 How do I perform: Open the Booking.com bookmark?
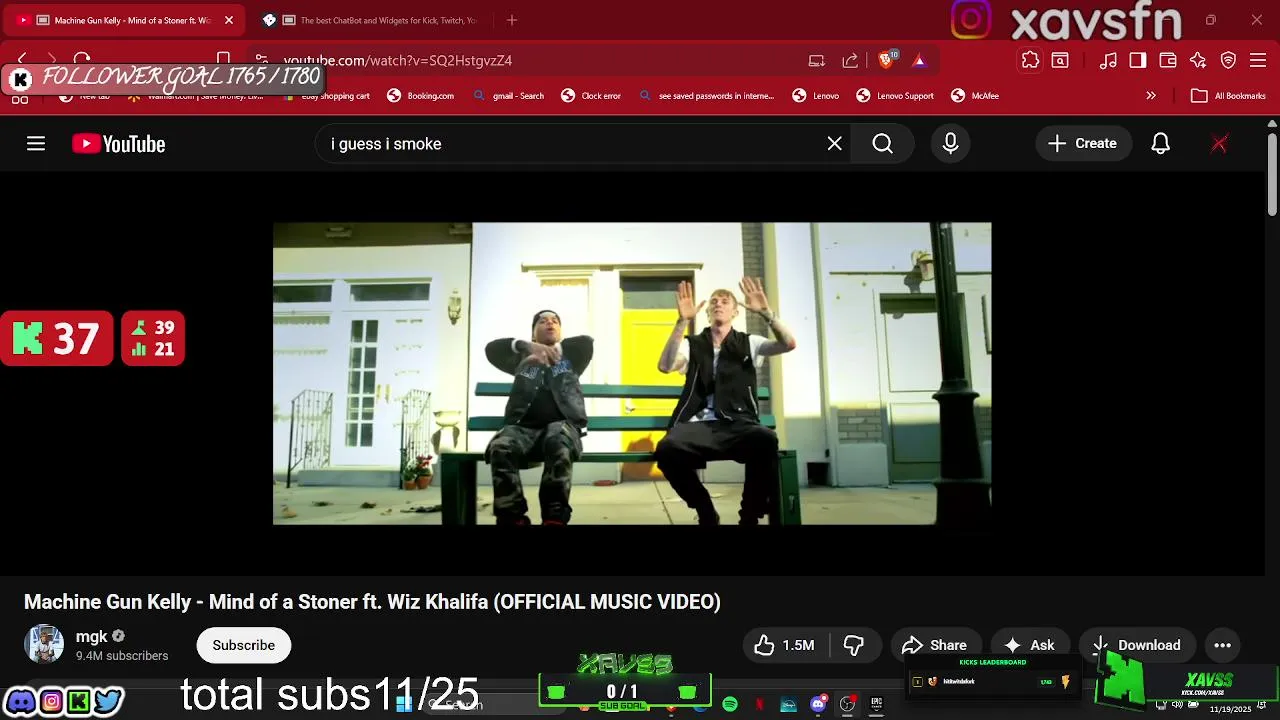[x=421, y=96]
